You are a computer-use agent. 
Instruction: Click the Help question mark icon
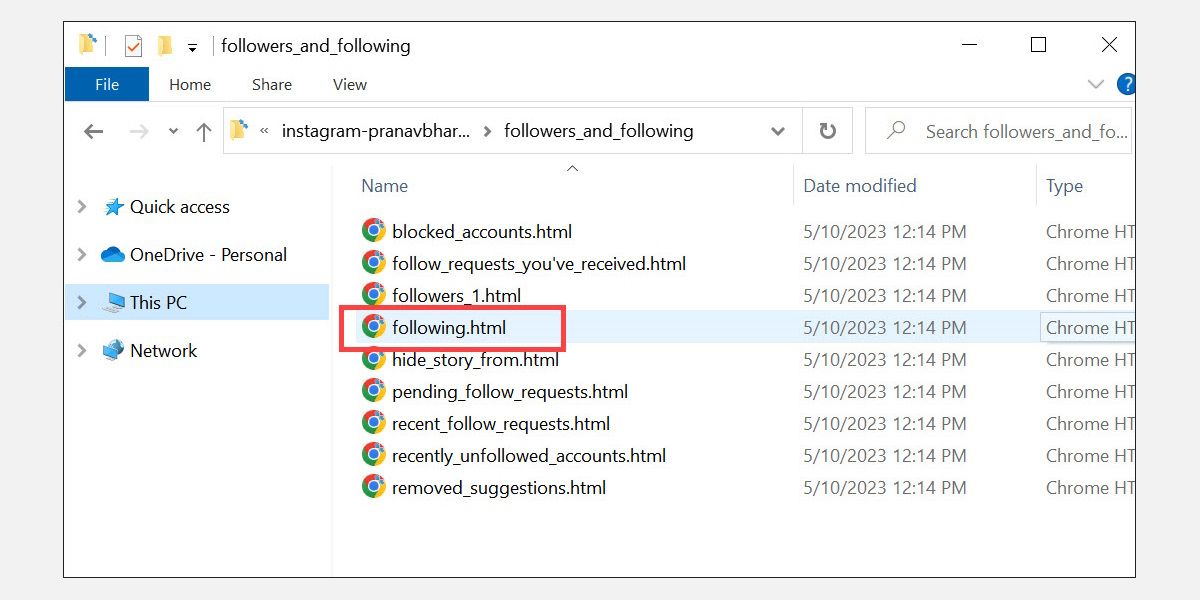[1126, 83]
